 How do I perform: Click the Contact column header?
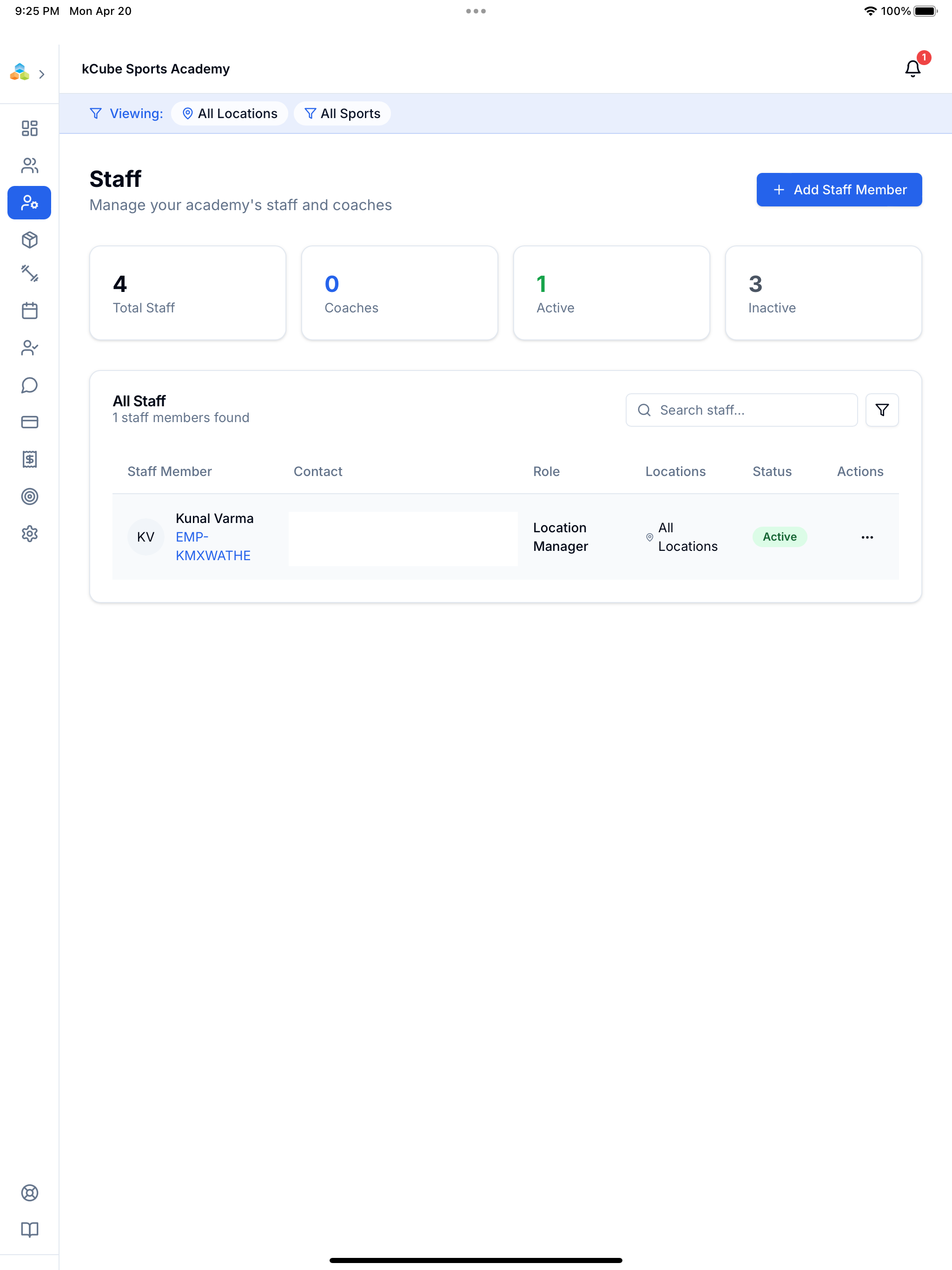click(318, 471)
